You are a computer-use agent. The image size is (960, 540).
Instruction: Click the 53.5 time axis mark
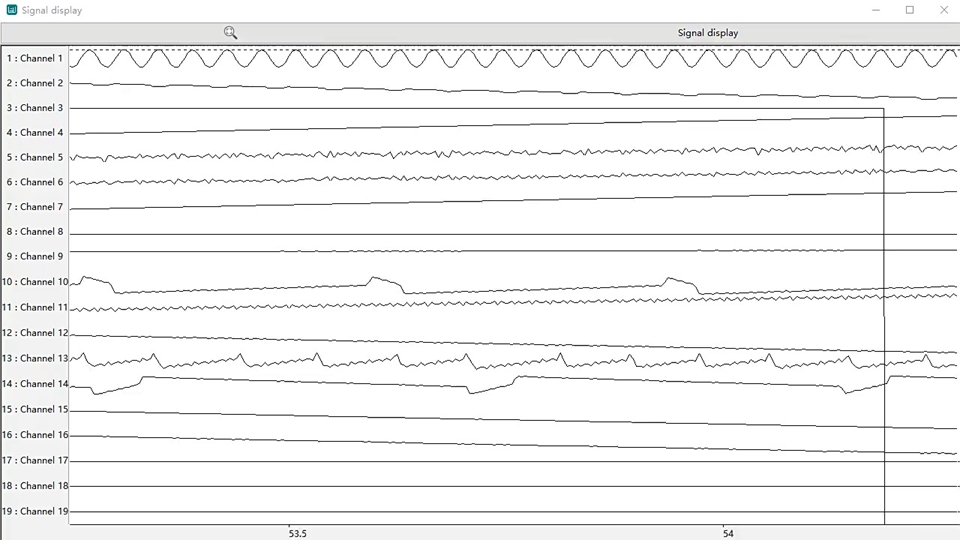coord(297,533)
